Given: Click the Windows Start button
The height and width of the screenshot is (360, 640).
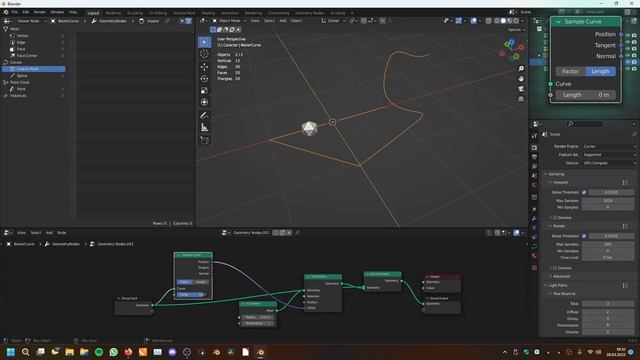Looking at the screenshot, I should [x=11, y=352].
